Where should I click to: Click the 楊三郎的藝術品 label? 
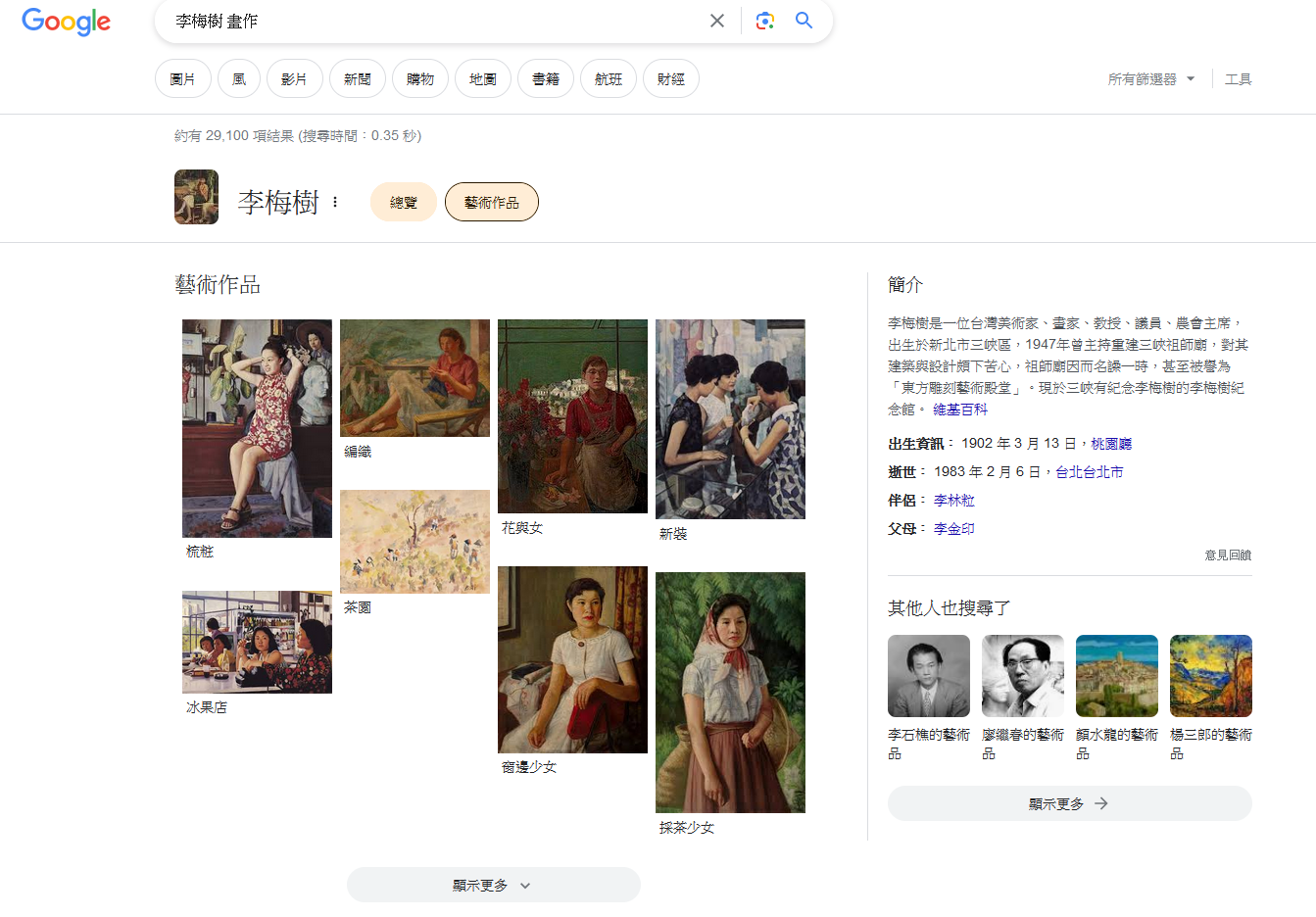(x=1211, y=744)
